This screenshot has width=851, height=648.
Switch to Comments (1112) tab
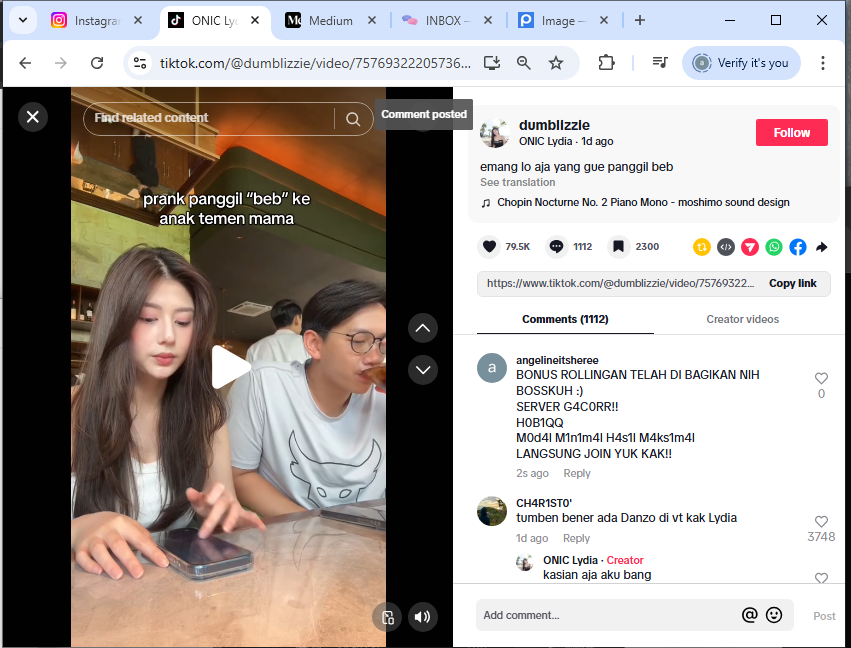click(565, 319)
